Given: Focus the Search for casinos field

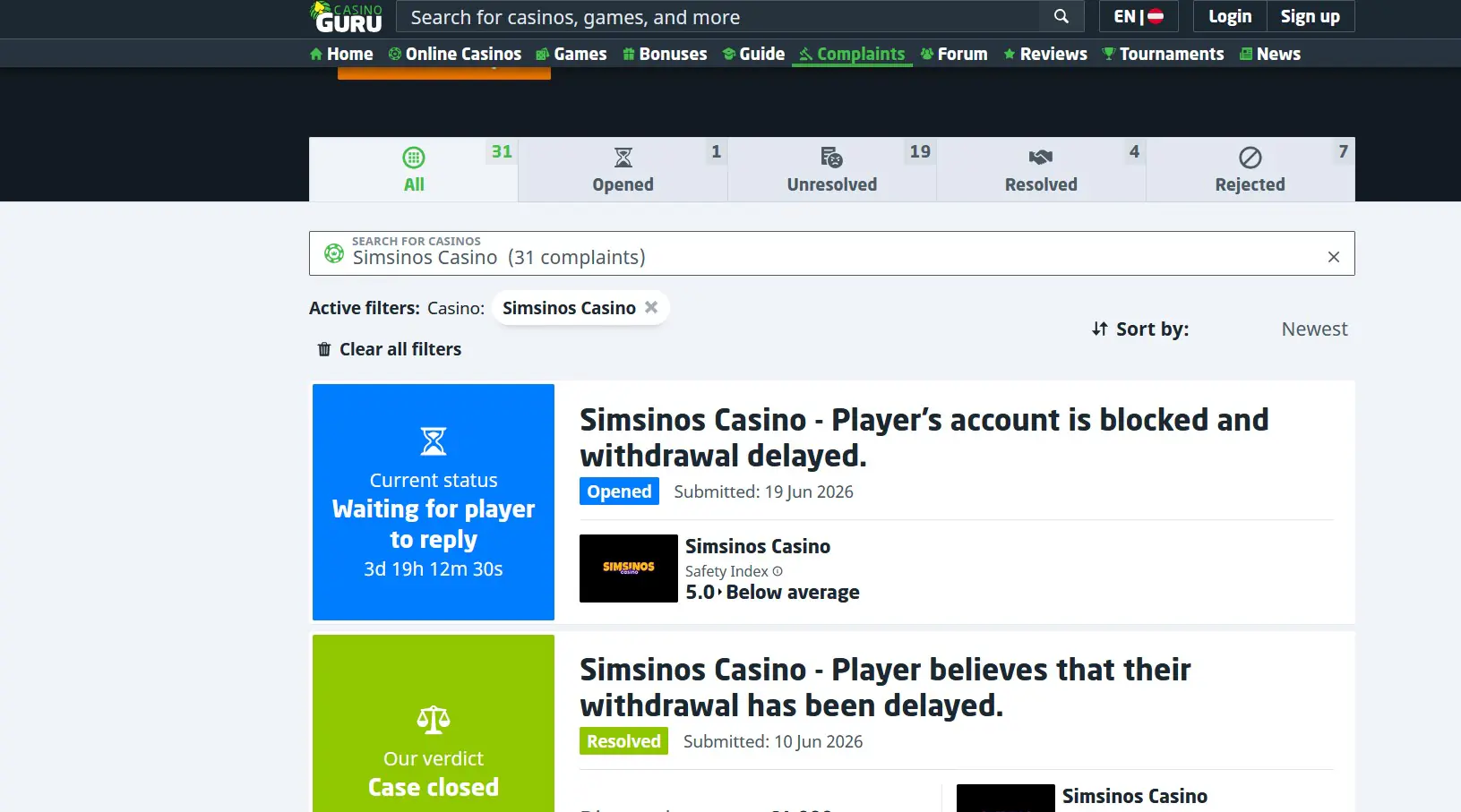Looking at the screenshot, I should [832, 253].
